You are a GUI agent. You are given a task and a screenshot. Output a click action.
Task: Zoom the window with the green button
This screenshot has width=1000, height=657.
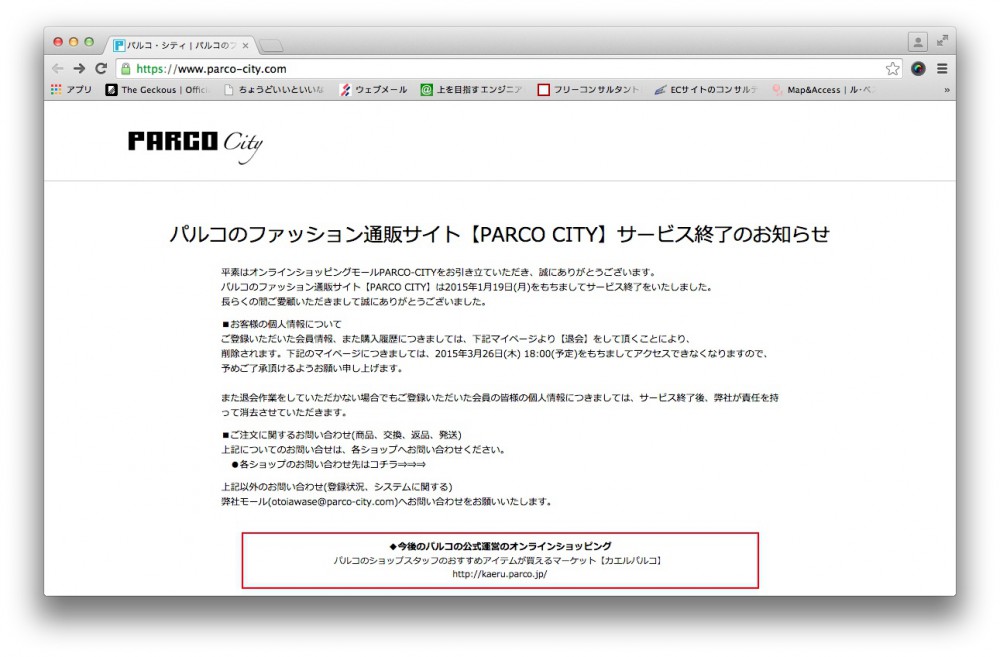(89, 42)
